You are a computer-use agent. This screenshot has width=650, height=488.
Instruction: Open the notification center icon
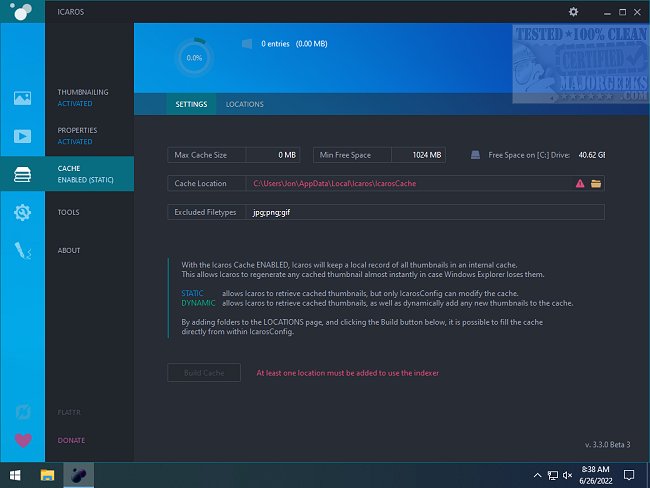click(x=629, y=475)
